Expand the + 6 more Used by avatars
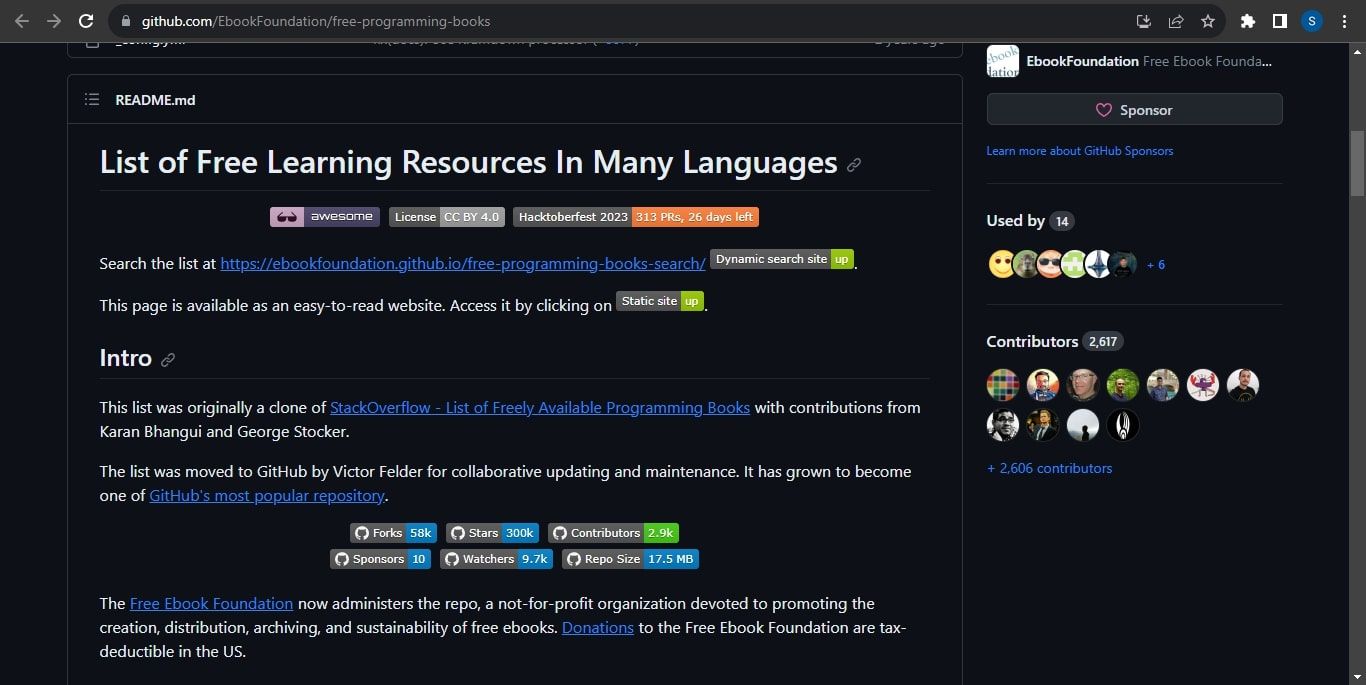 (1155, 264)
